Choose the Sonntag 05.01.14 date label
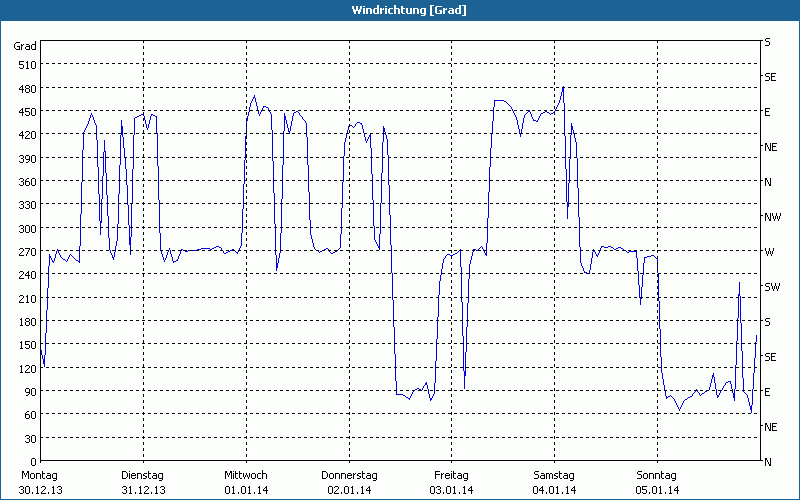 (657, 483)
